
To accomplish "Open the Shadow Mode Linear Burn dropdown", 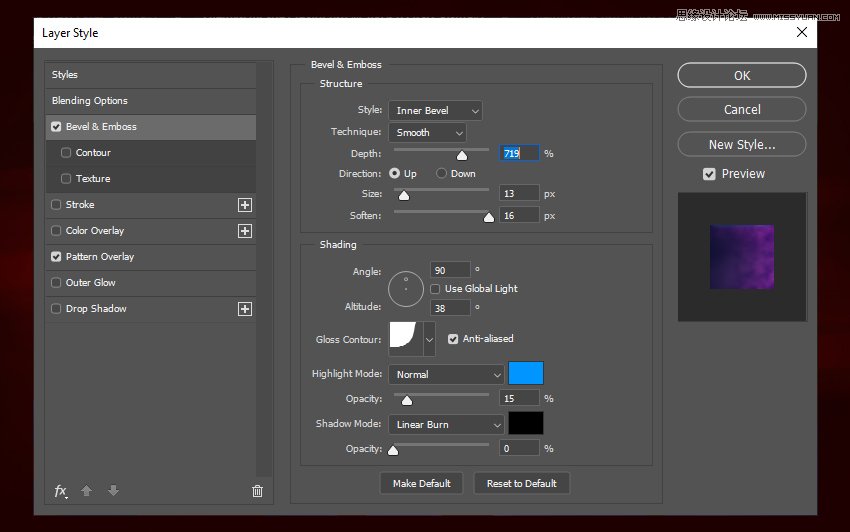I will coord(446,425).
